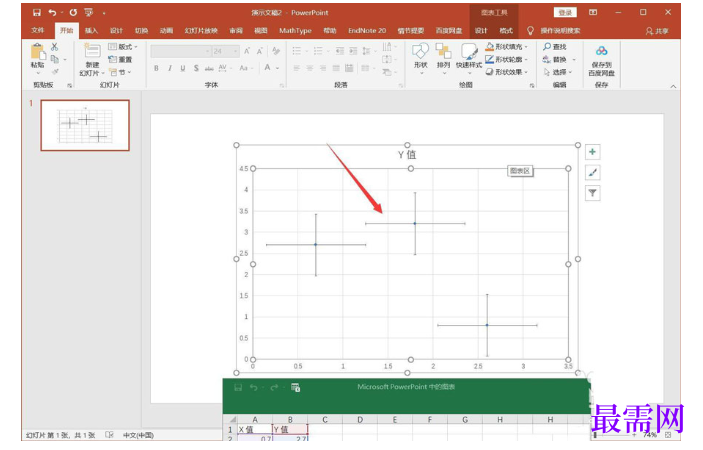
Task: Open the MathType ribbon tab
Action: pos(295,30)
